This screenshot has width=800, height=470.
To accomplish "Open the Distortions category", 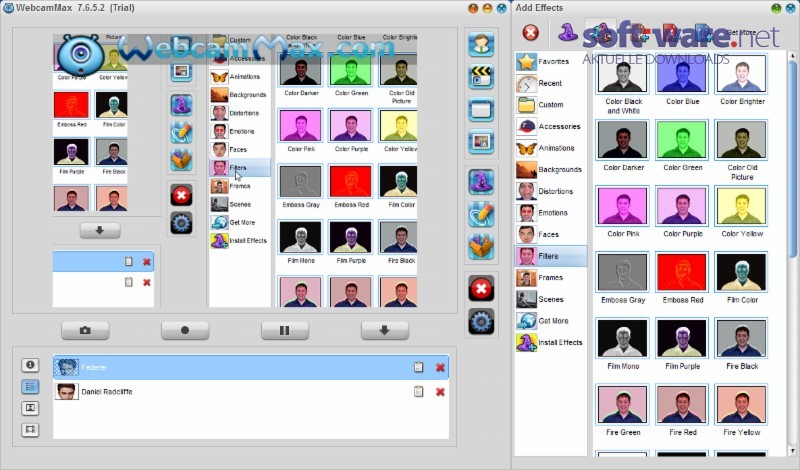I will pyautogui.click(x=551, y=191).
